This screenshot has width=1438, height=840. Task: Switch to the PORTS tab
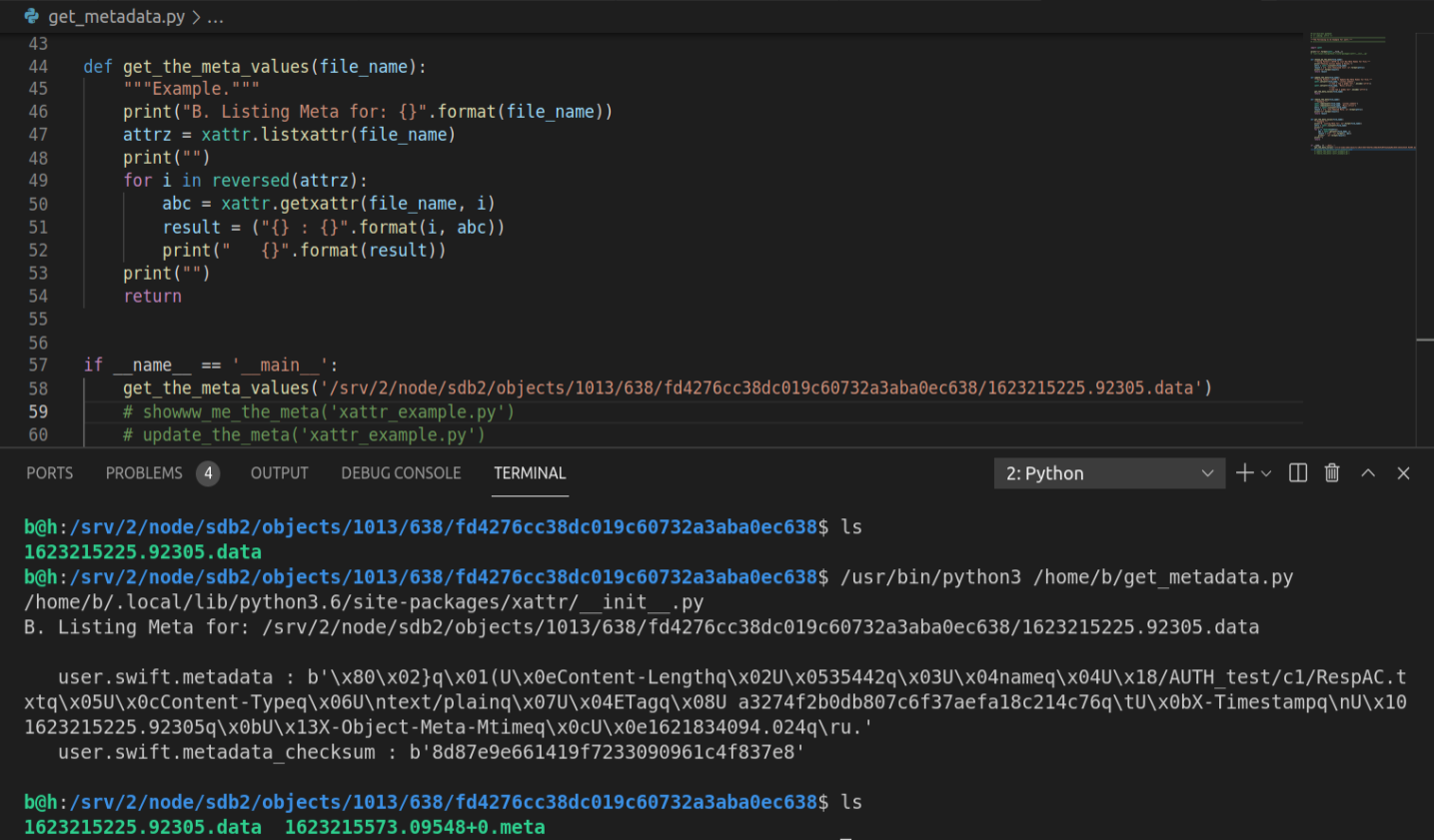[50, 473]
